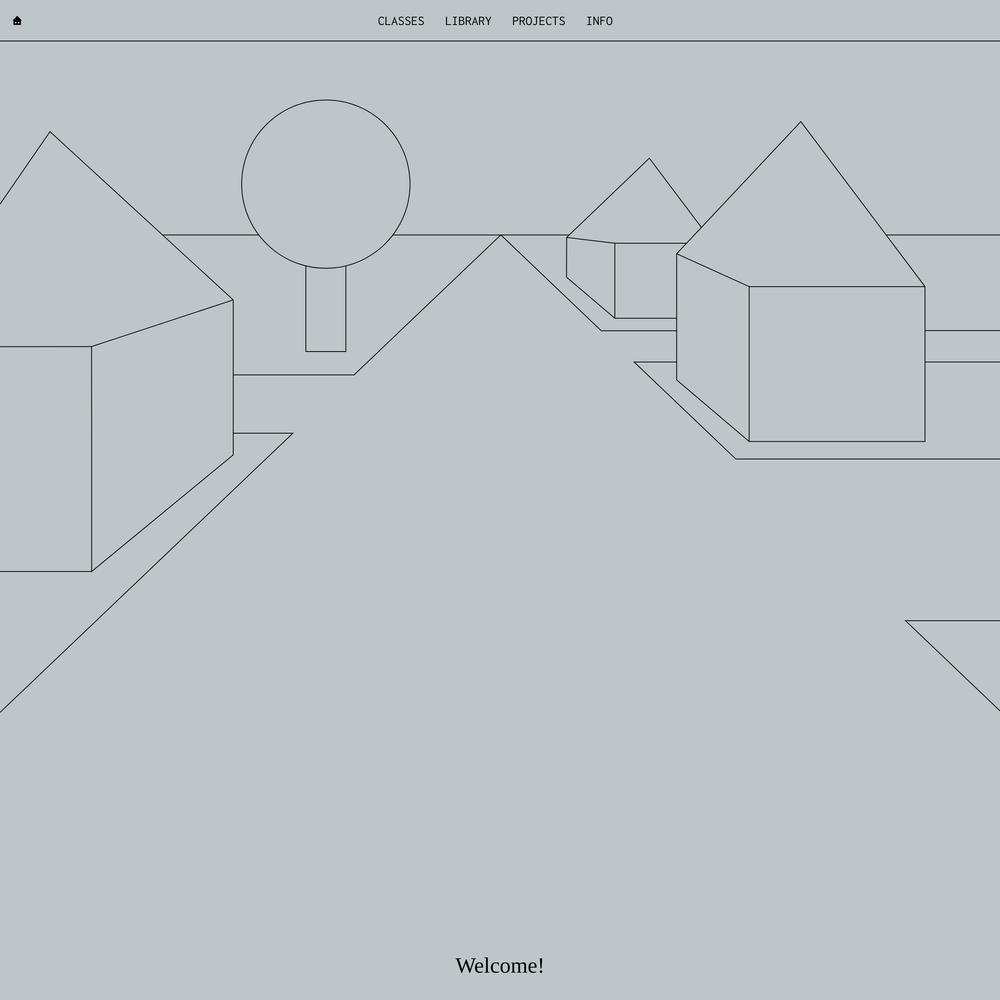Open the CLASSES menu item
Screen dimensions: 1000x1000
(401, 21)
